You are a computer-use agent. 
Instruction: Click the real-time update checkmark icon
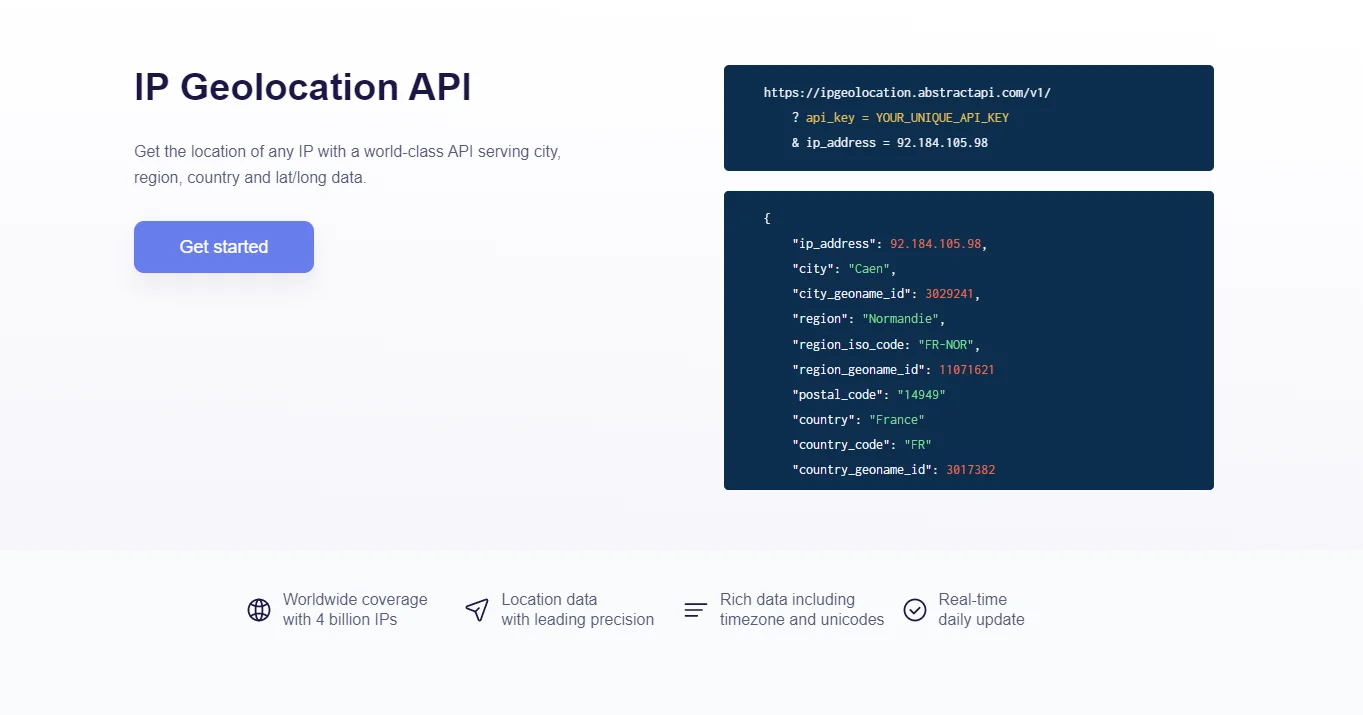tap(914, 609)
